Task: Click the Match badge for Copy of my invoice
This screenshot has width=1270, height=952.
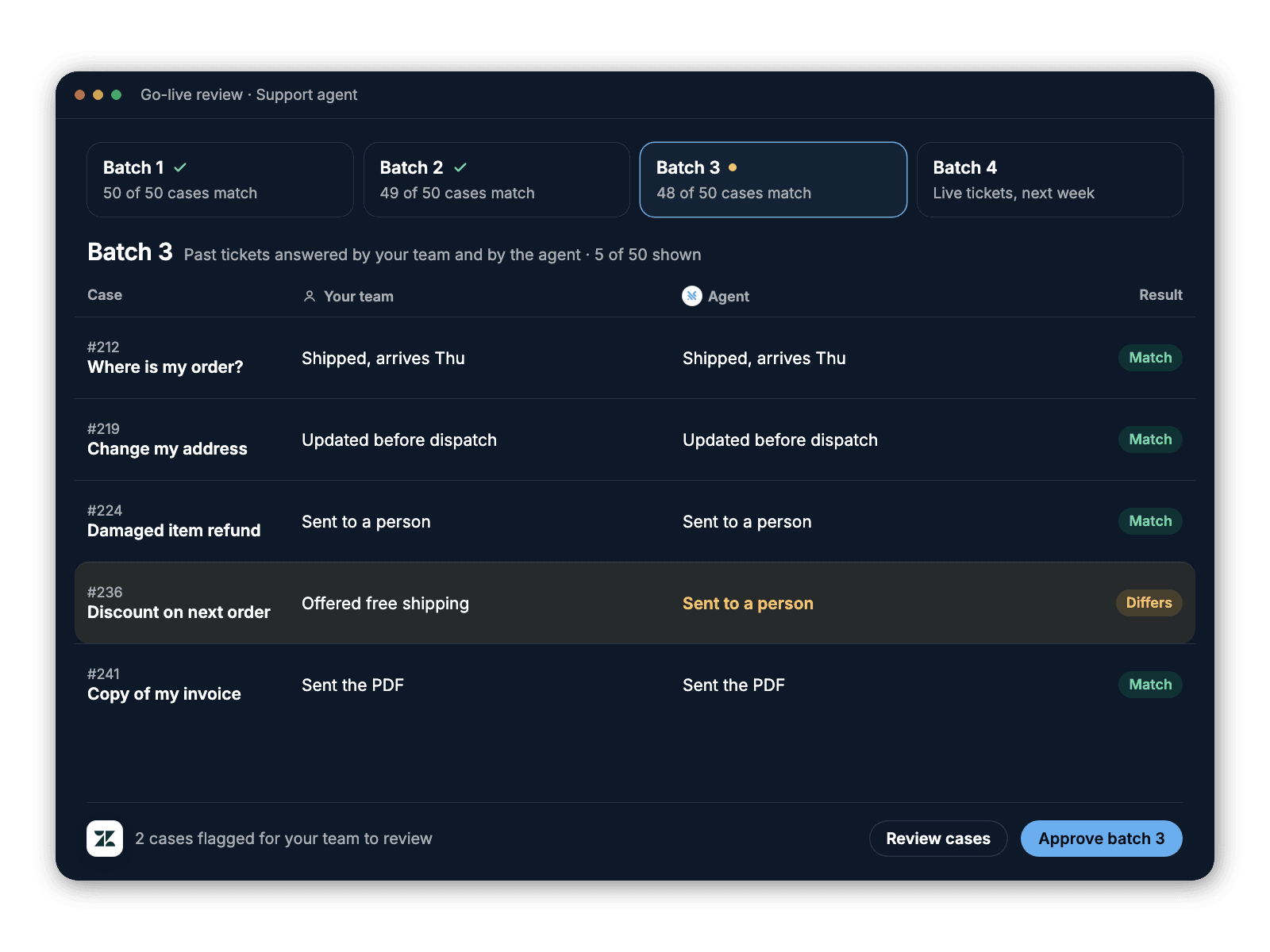Action: [1150, 685]
